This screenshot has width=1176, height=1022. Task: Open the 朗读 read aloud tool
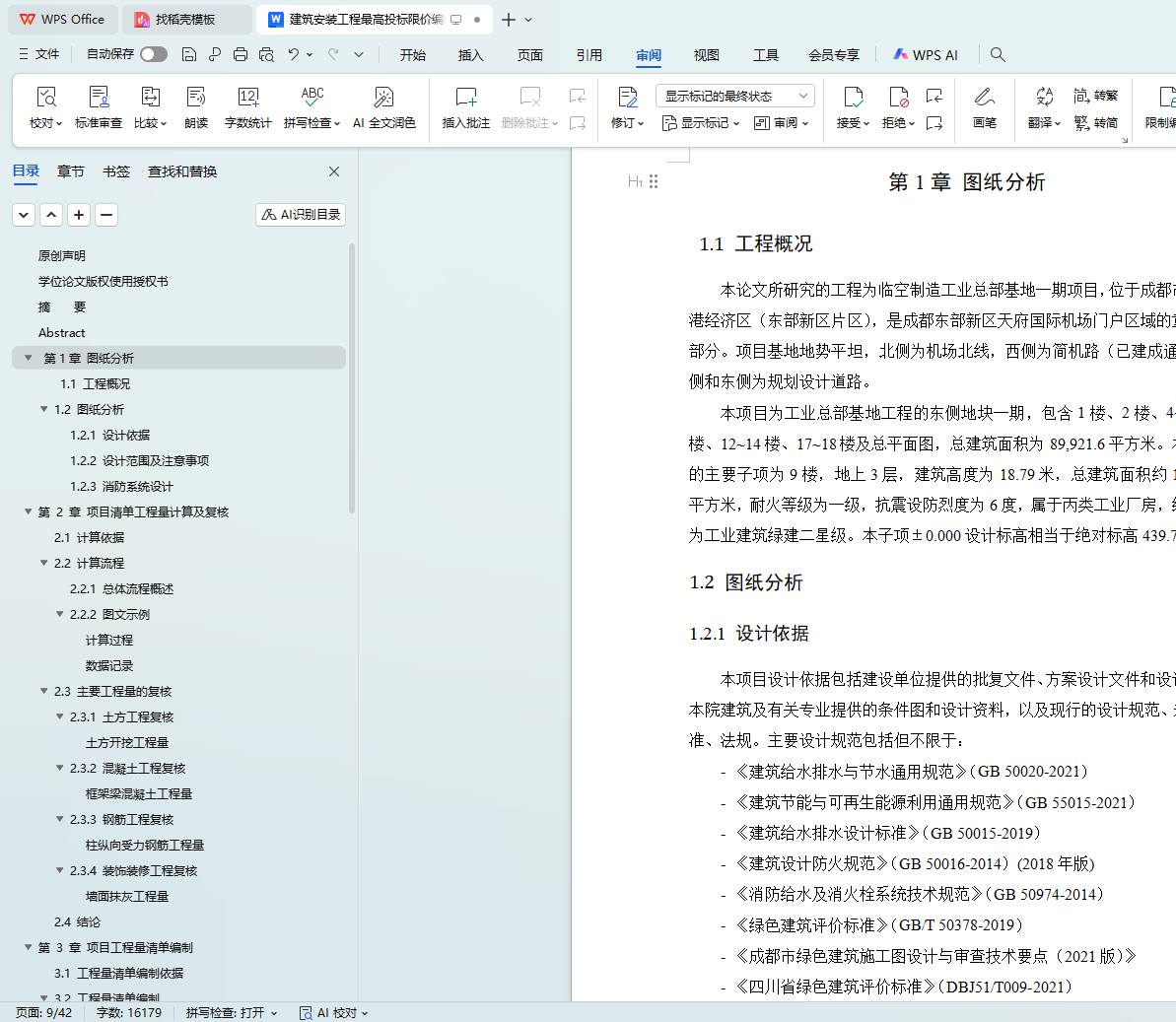196,98
